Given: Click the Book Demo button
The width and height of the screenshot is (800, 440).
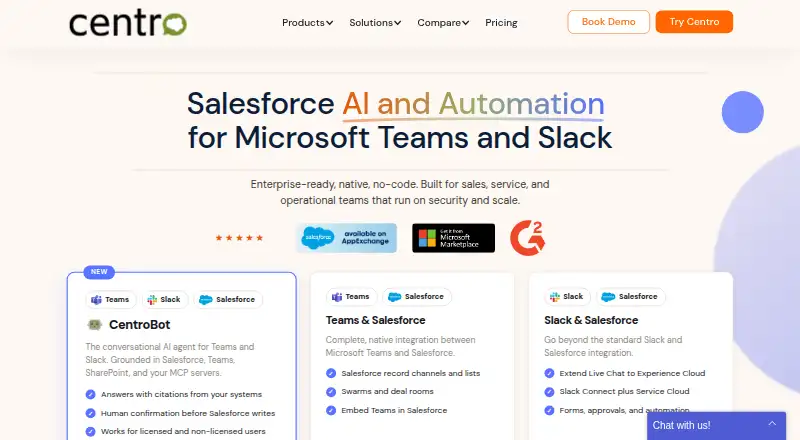Looking at the screenshot, I should pyautogui.click(x=608, y=22).
